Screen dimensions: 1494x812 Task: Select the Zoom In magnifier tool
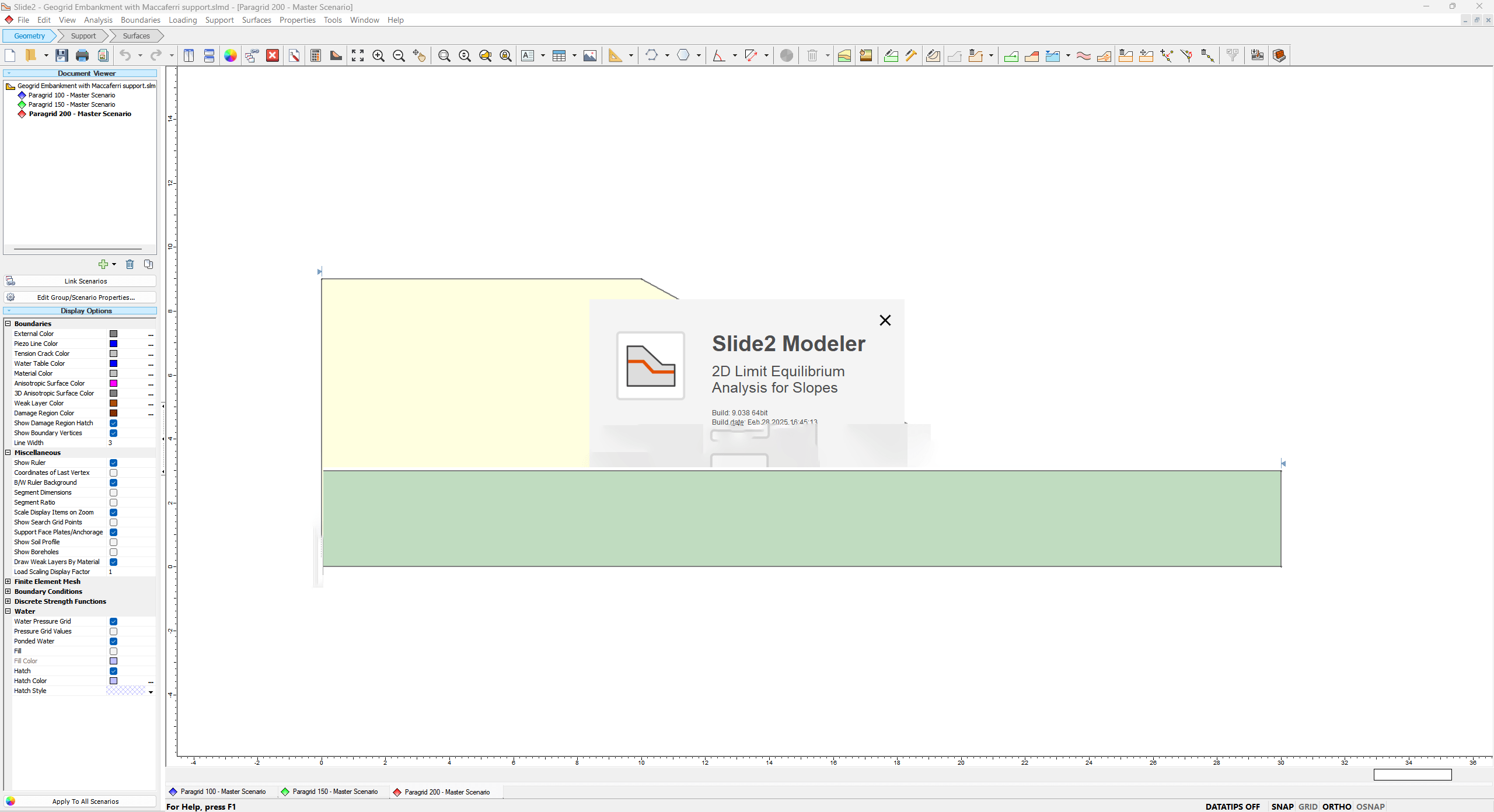378,55
